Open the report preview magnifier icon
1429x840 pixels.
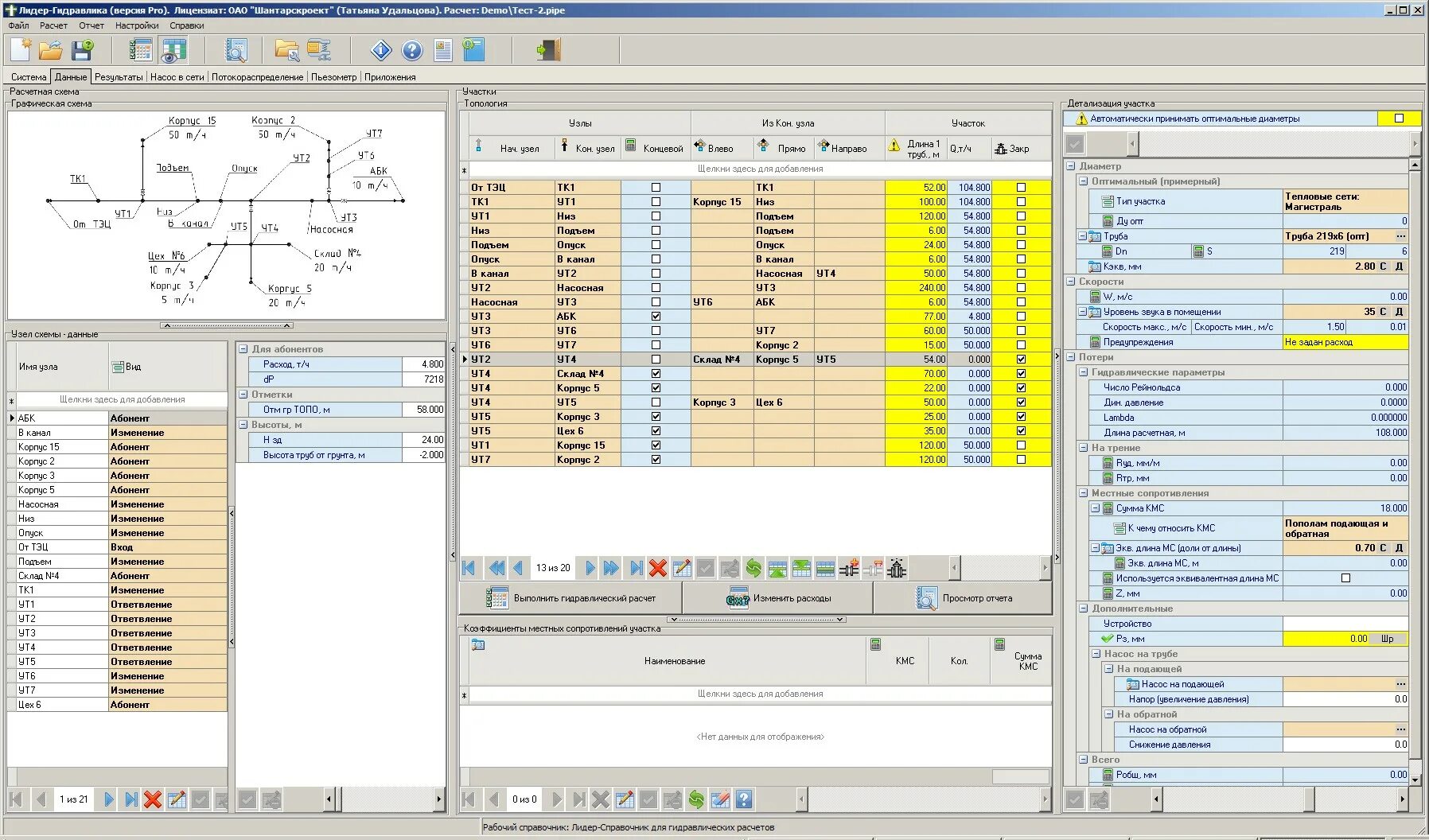tap(236, 51)
